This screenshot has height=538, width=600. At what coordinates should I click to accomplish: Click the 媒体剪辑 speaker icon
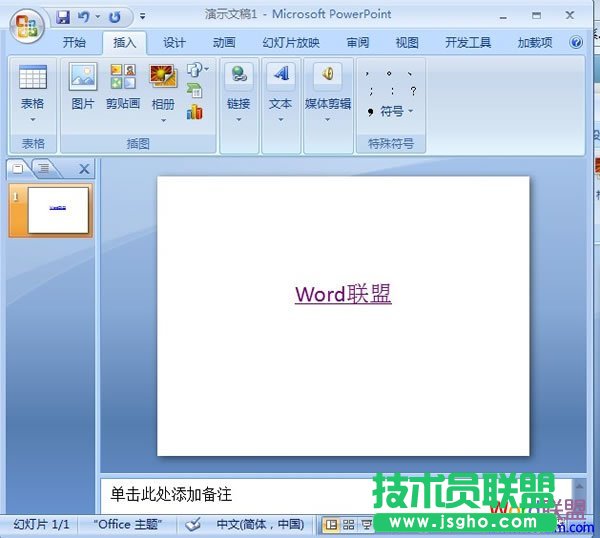(x=328, y=73)
